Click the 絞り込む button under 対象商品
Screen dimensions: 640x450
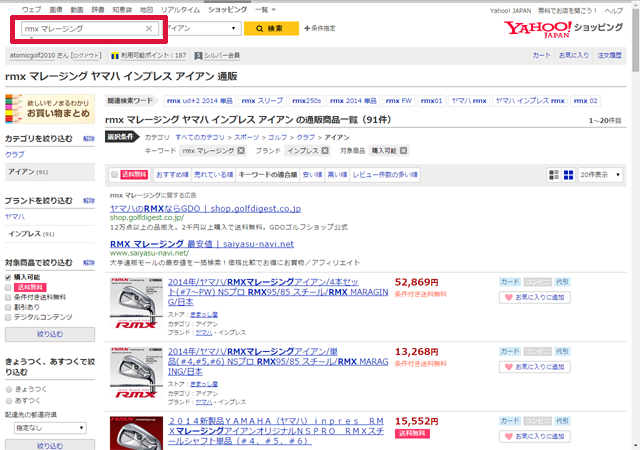pos(50,334)
